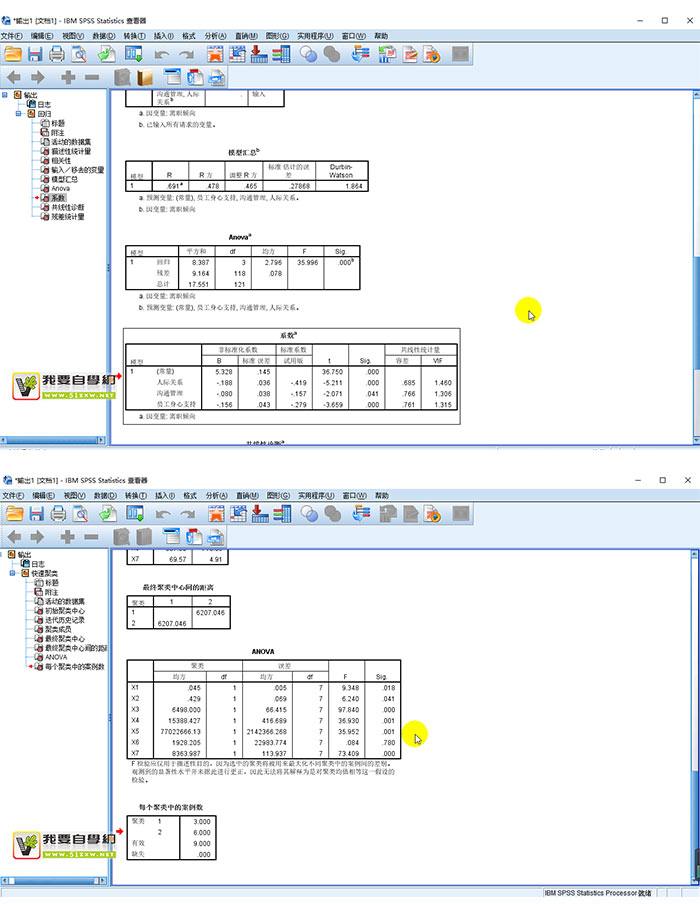This screenshot has width=700, height=904.
Task: Insert title icon in the 回归 window outline toolbar
Action: coord(195,77)
